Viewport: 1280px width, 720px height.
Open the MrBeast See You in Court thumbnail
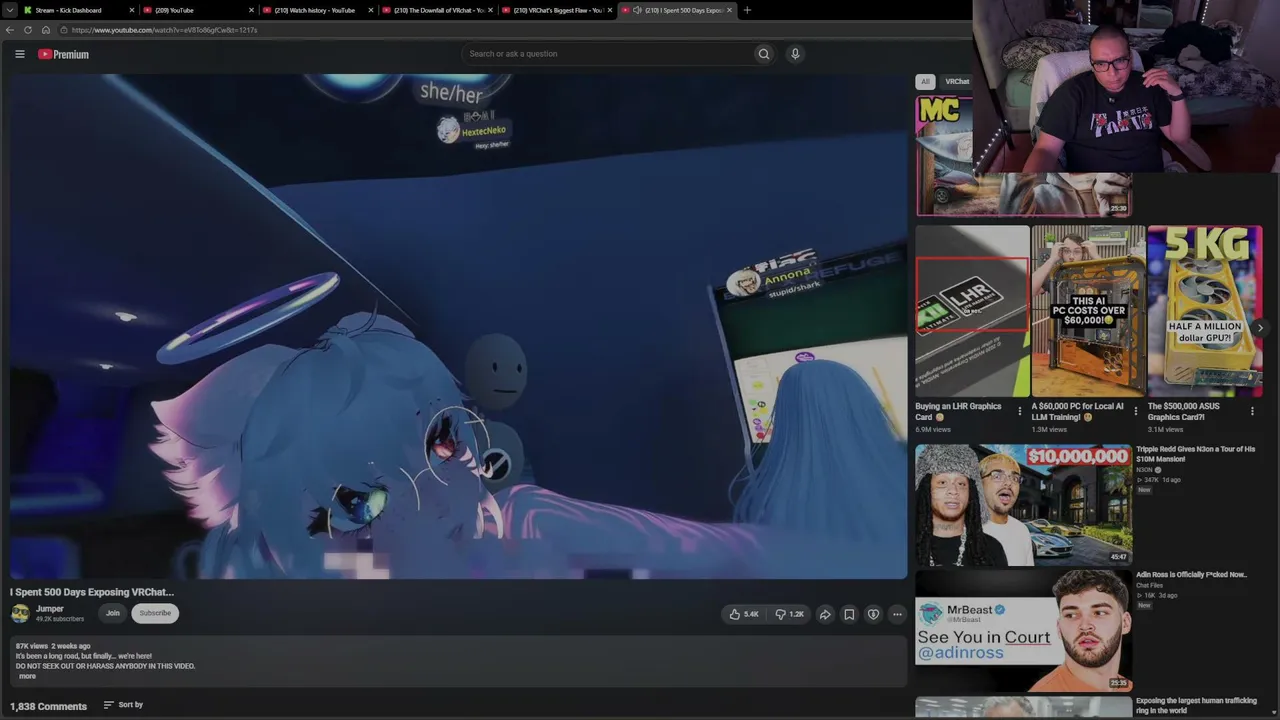[x=1023, y=631]
